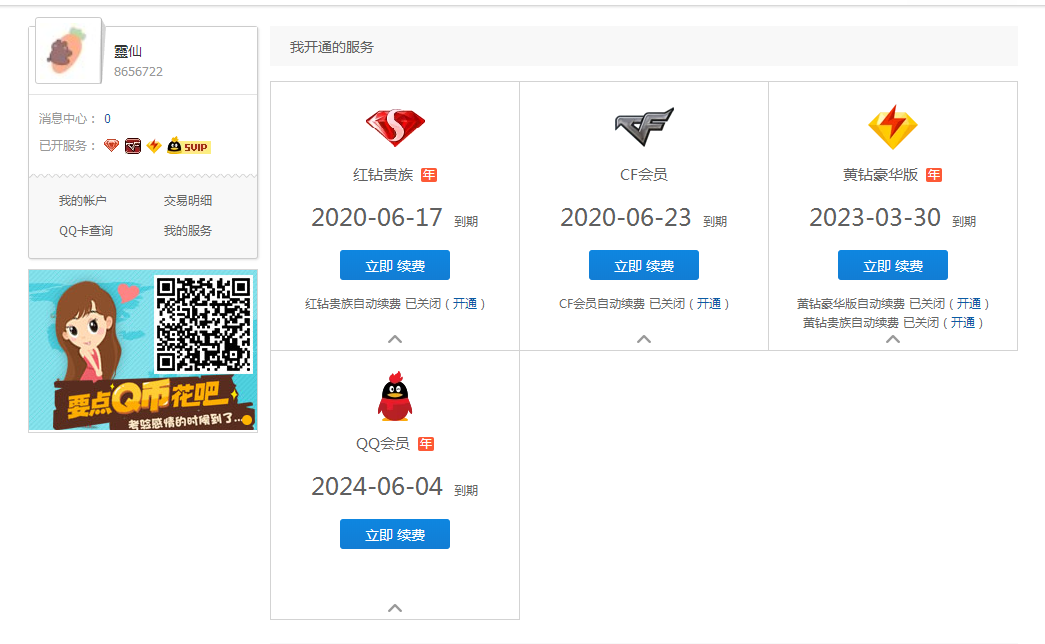The image size is (1045, 644).
Task: Open message center count 0
Action: (107, 119)
